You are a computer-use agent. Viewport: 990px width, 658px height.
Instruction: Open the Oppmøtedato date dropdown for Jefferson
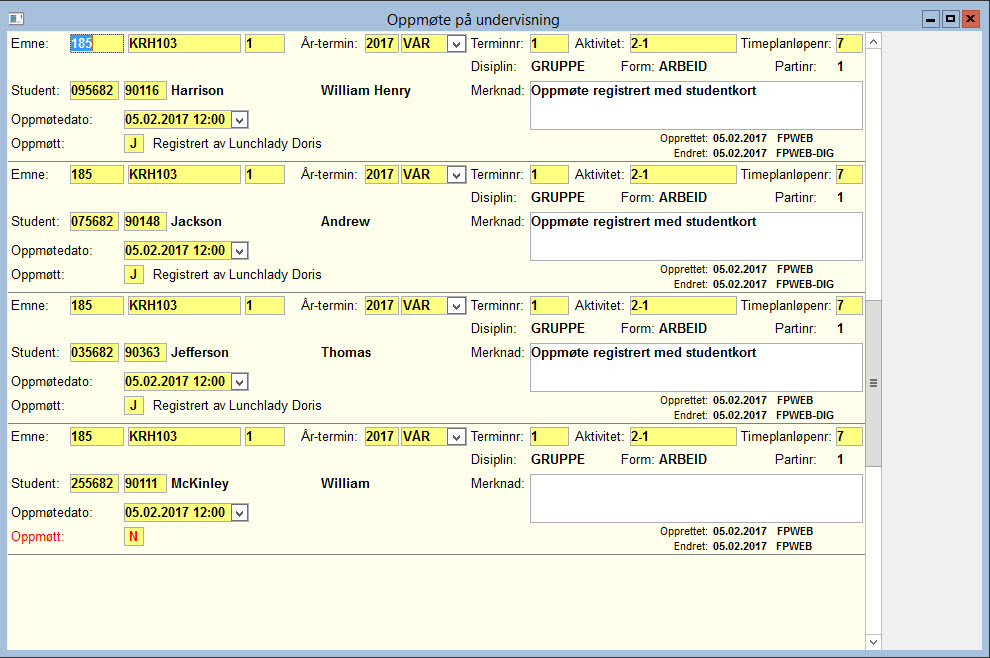[240, 382]
